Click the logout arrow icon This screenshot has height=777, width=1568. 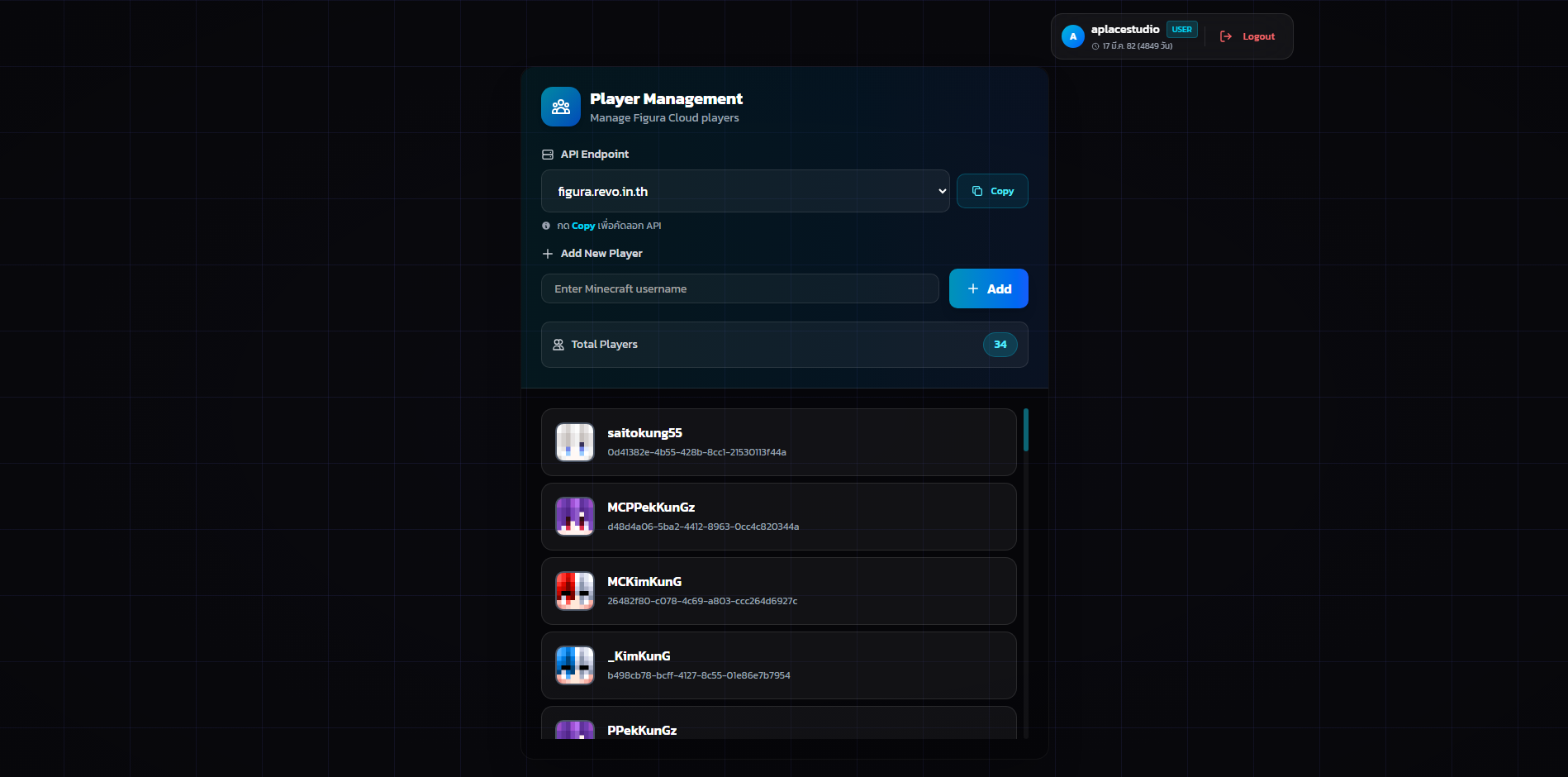1226,36
